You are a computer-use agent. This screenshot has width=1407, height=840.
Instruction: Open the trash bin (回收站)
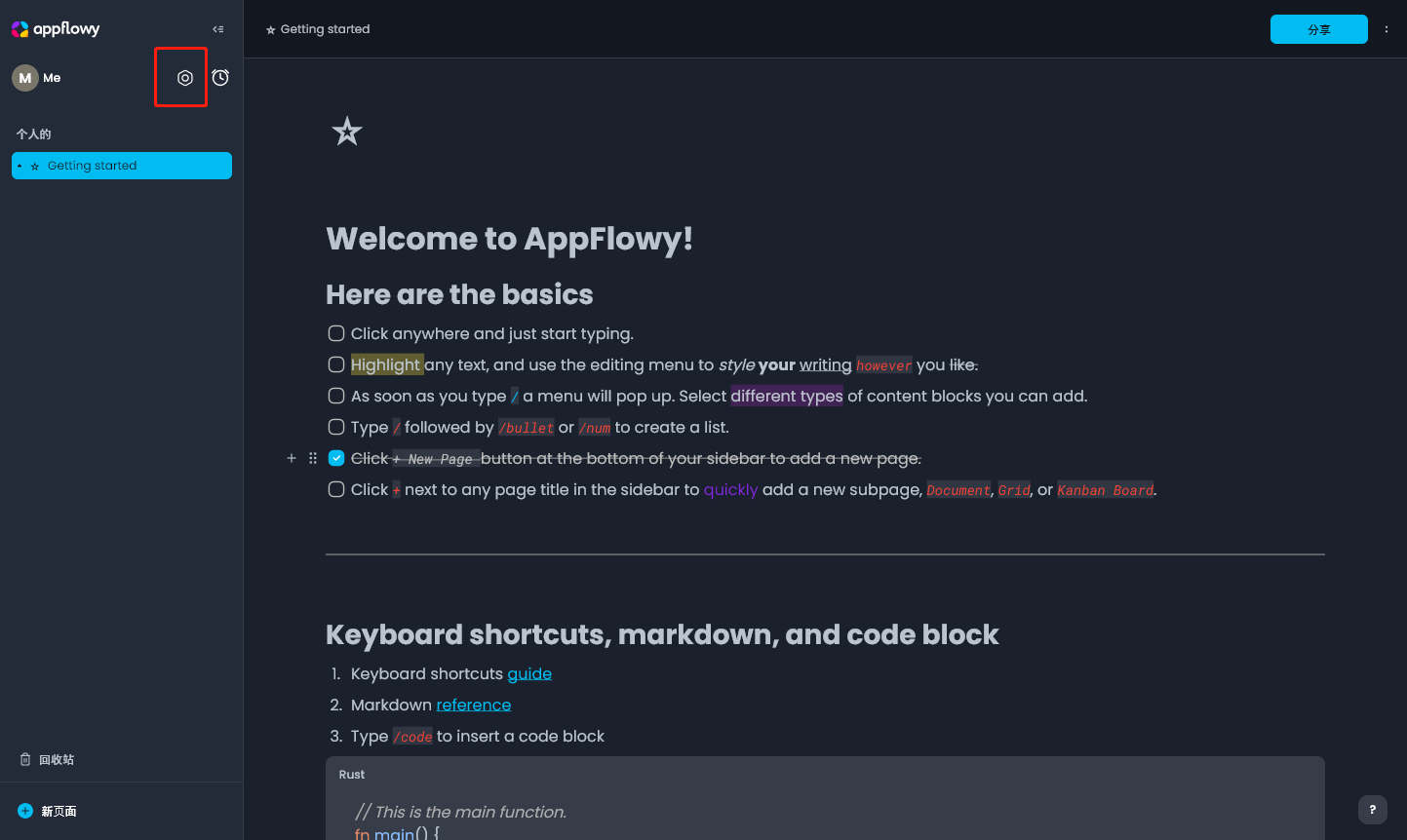[47, 759]
